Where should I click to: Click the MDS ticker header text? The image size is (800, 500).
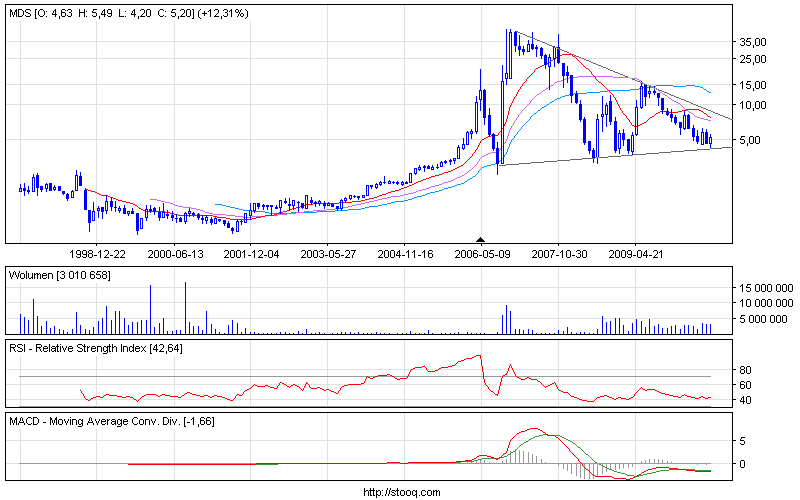(x=20, y=14)
